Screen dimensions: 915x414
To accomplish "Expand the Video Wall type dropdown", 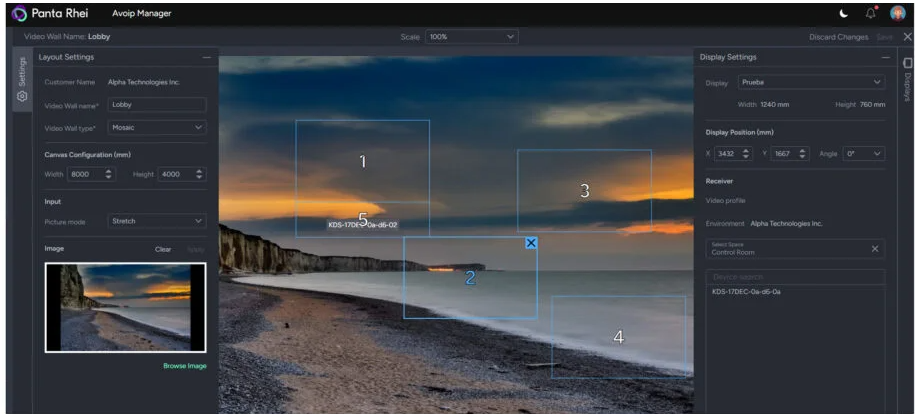I will click(156, 128).
